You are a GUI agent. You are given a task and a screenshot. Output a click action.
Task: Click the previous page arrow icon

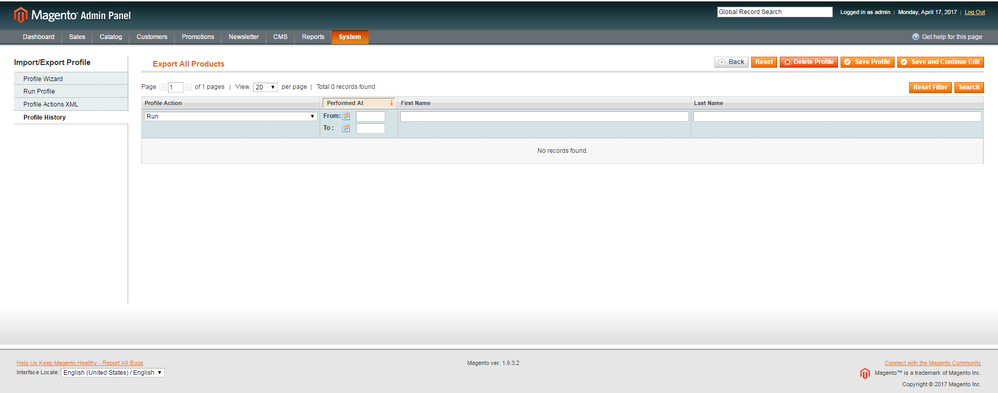coord(163,87)
